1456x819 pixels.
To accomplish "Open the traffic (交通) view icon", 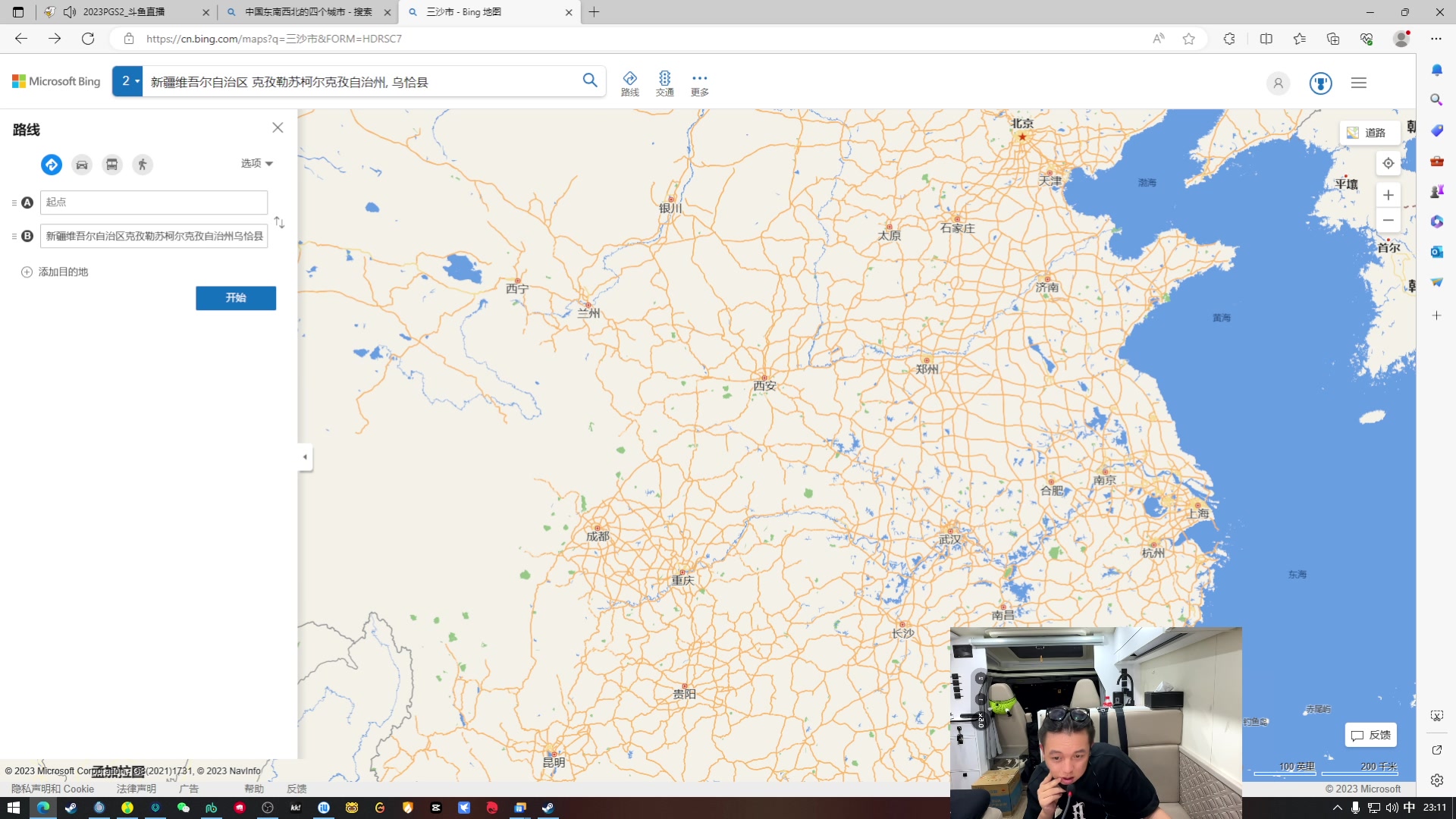I will pyautogui.click(x=664, y=83).
